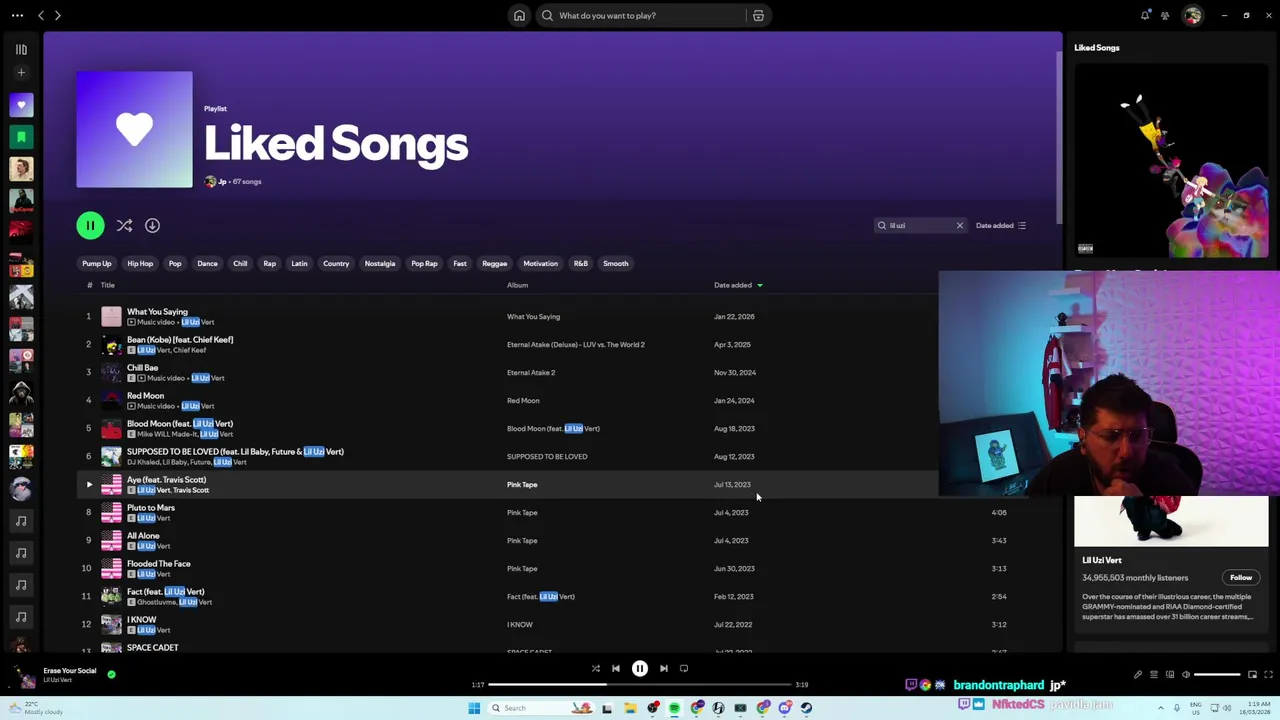Click into the 'lil uzi' playlist search field
This screenshot has height=720, width=1280.
(x=920, y=225)
